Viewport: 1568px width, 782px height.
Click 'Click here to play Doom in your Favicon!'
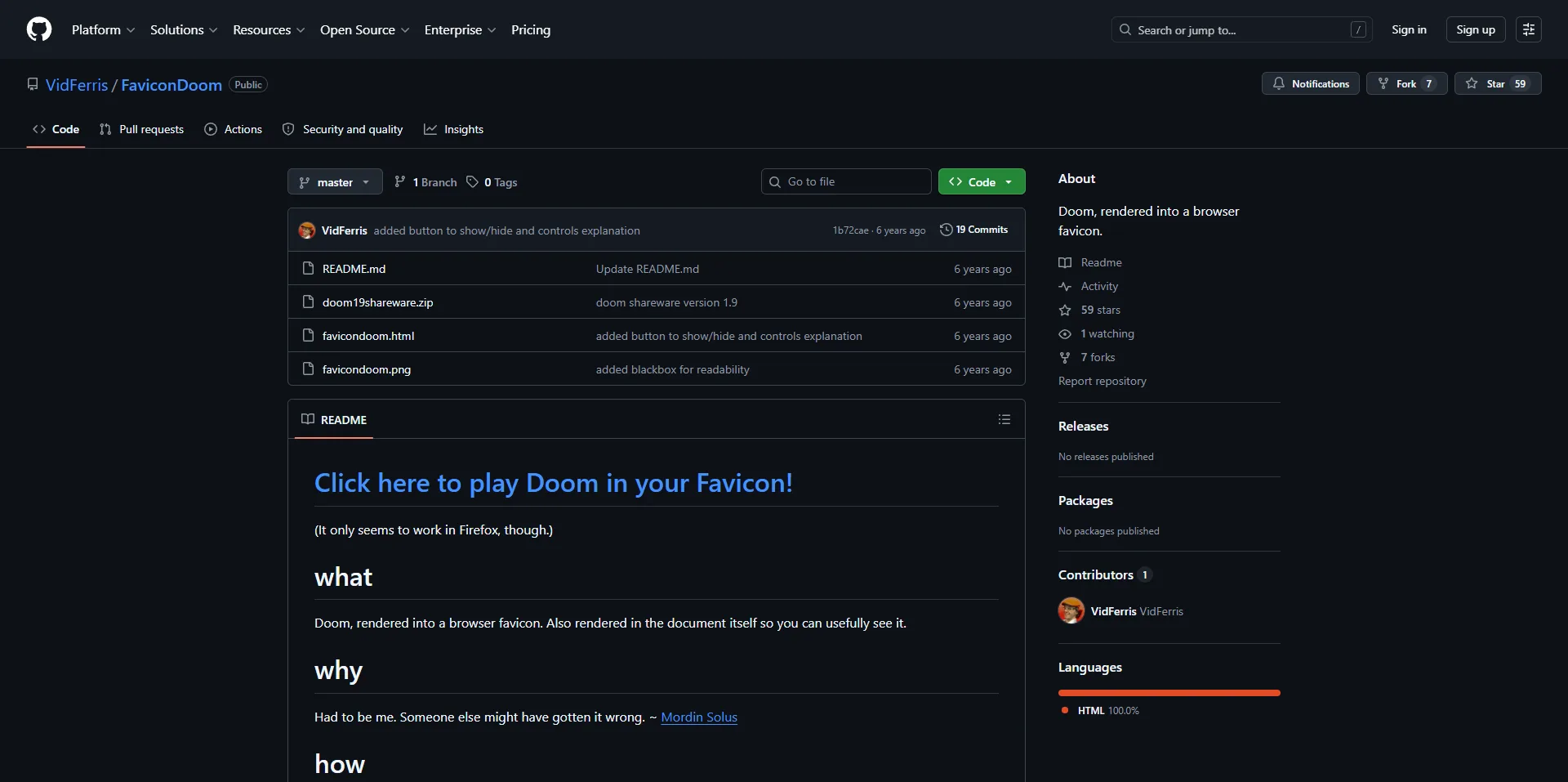click(553, 483)
